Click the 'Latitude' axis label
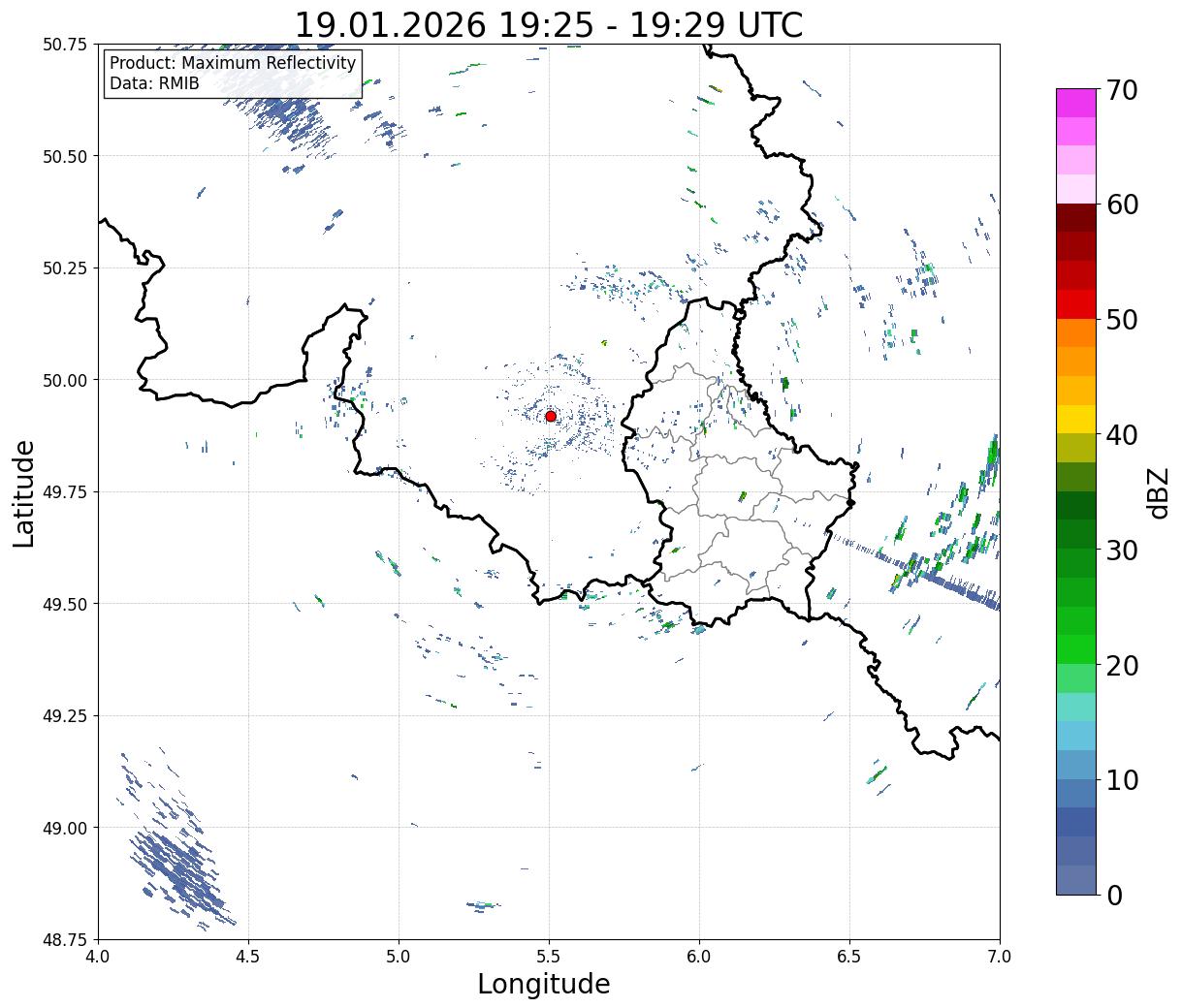Viewport: 1182px width, 1008px height. tap(24, 492)
